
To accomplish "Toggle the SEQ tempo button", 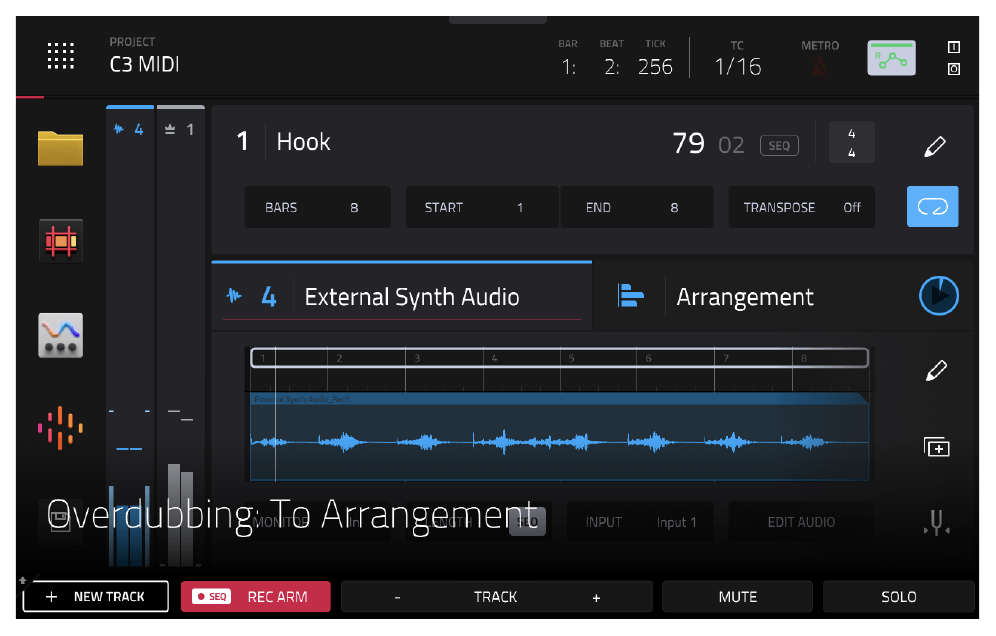I will pos(779,145).
